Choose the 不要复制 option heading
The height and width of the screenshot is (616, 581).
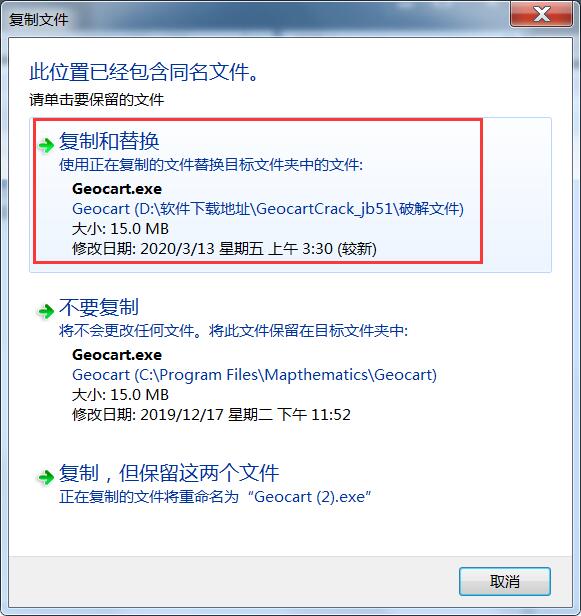coord(99,307)
